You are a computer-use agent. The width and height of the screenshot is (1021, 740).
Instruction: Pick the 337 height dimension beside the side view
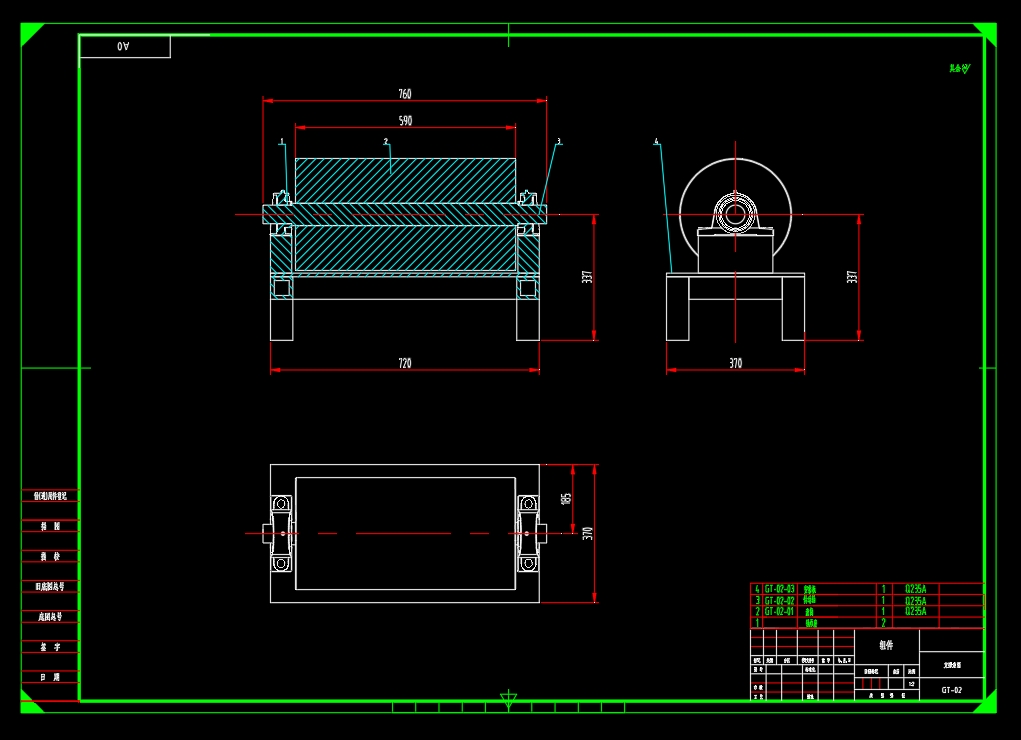pyautogui.click(x=852, y=277)
